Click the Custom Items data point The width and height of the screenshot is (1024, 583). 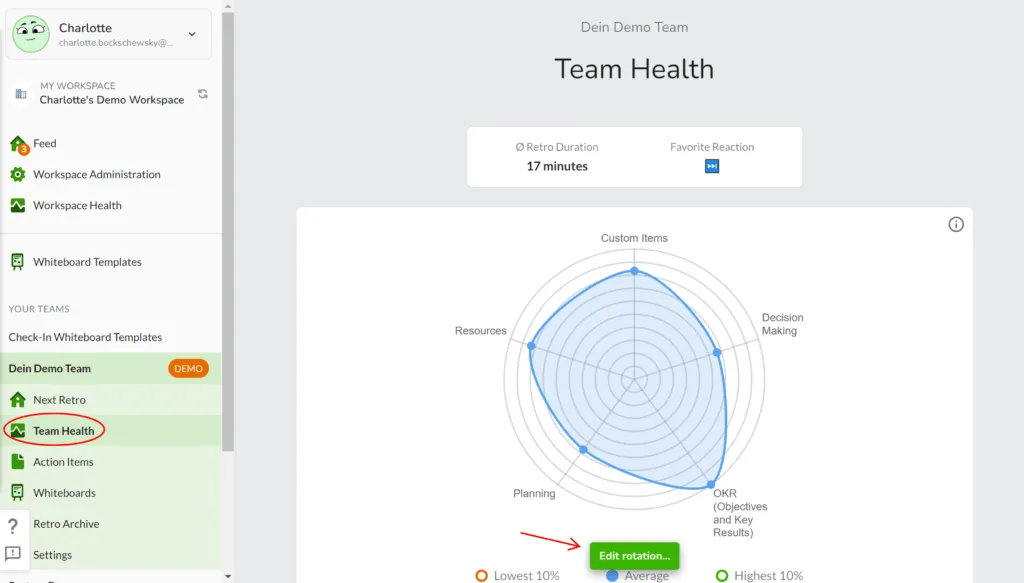coord(634,270)
